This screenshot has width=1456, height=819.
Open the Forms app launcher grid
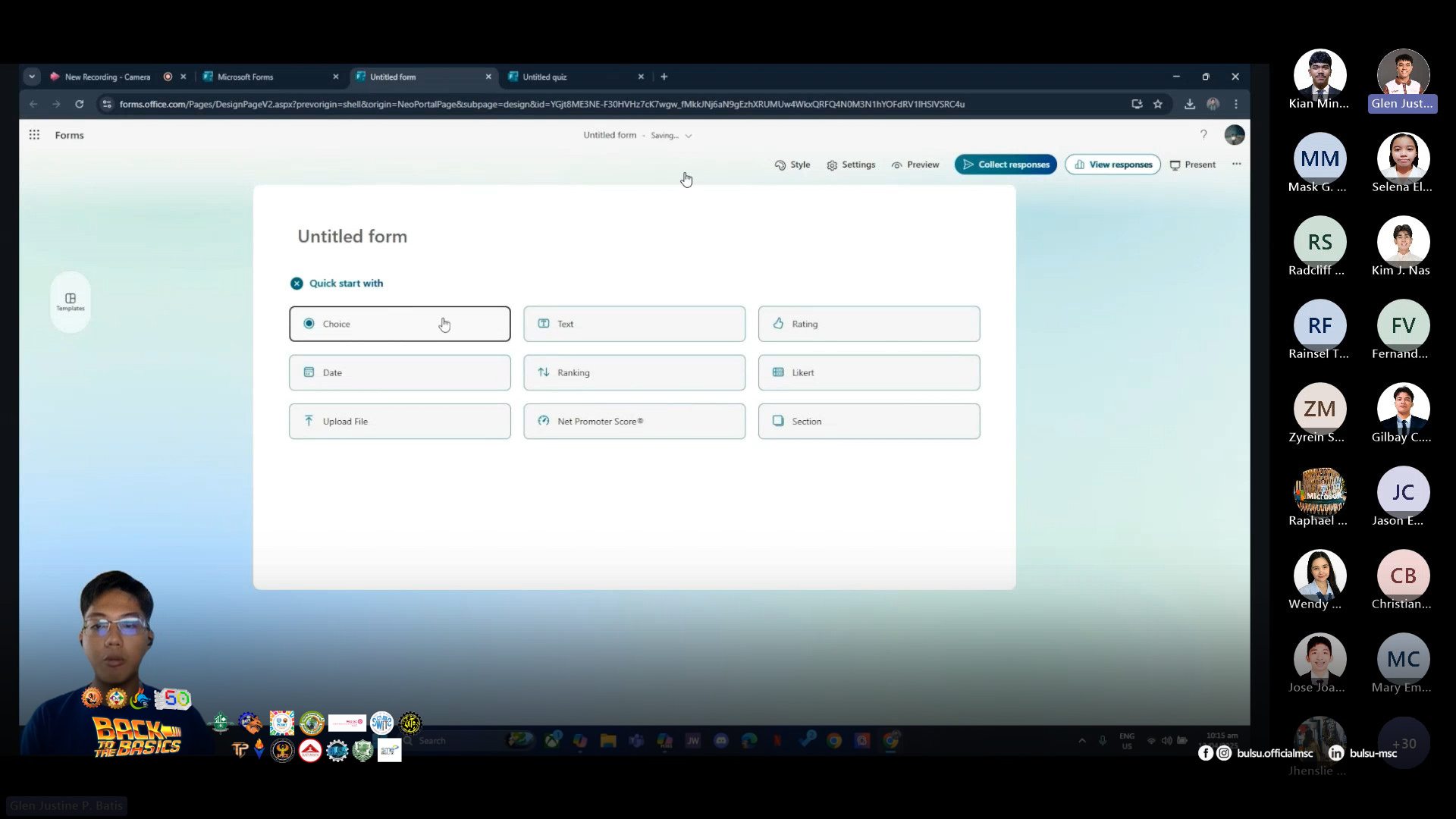pos(34,135)
